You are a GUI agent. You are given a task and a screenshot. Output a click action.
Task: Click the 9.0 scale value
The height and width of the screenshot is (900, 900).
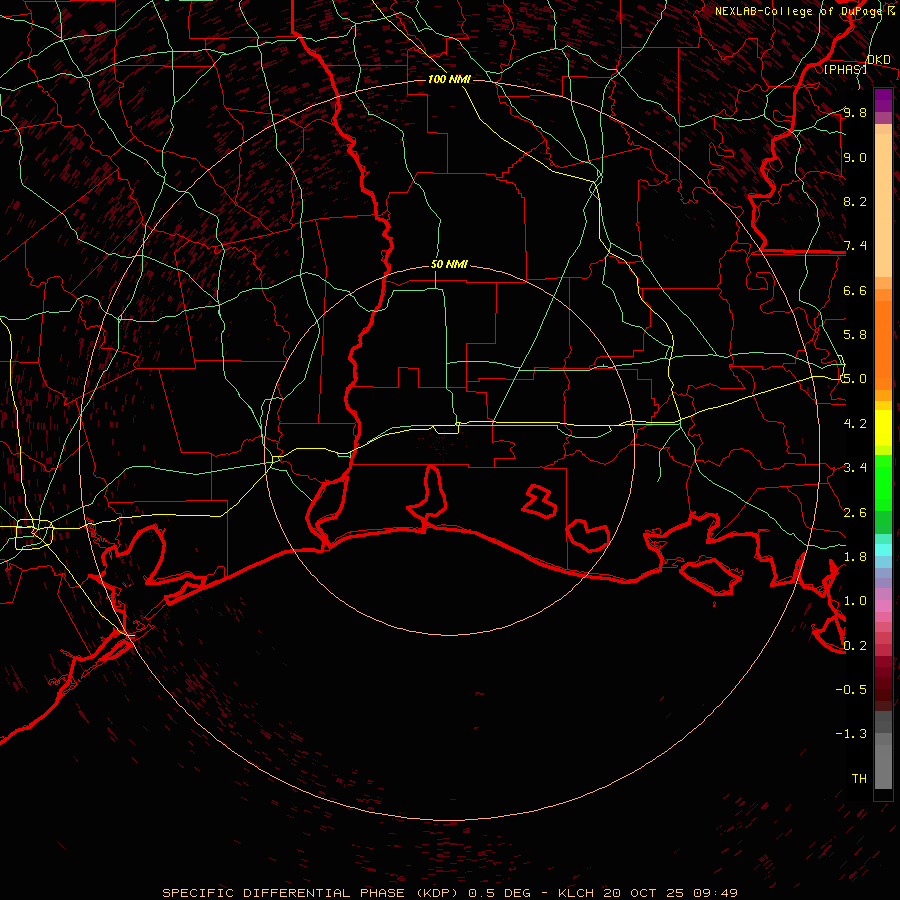coord(855,157)
